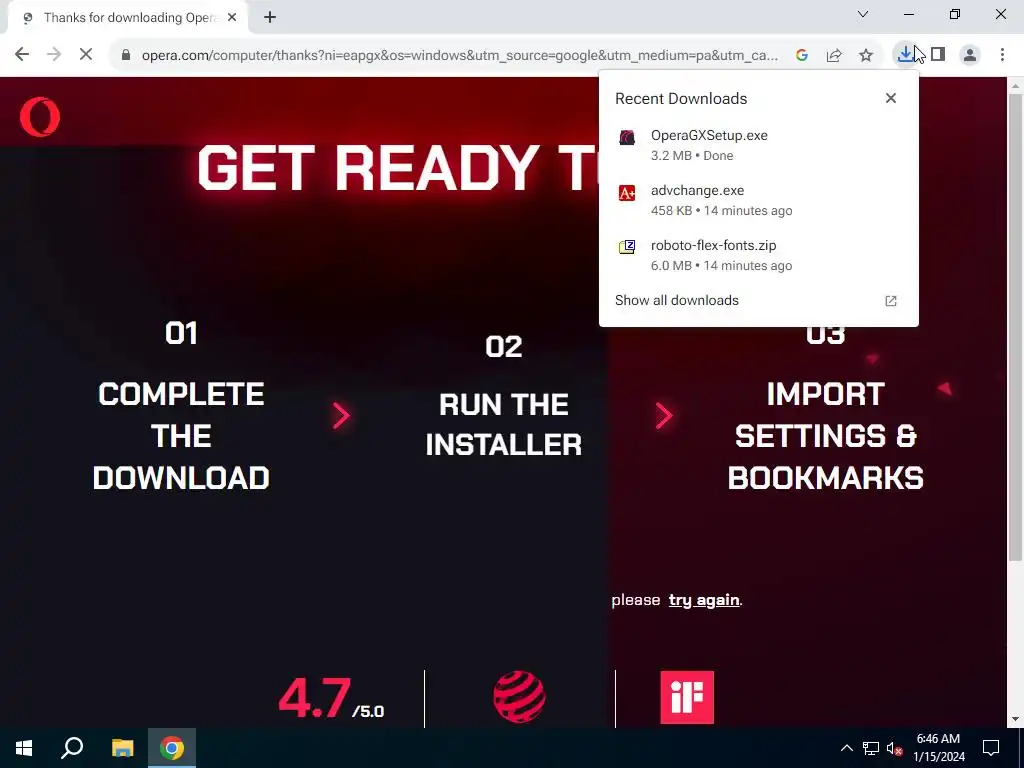
Task: Open the Chrome profile avatar
Action: [970, 55]
